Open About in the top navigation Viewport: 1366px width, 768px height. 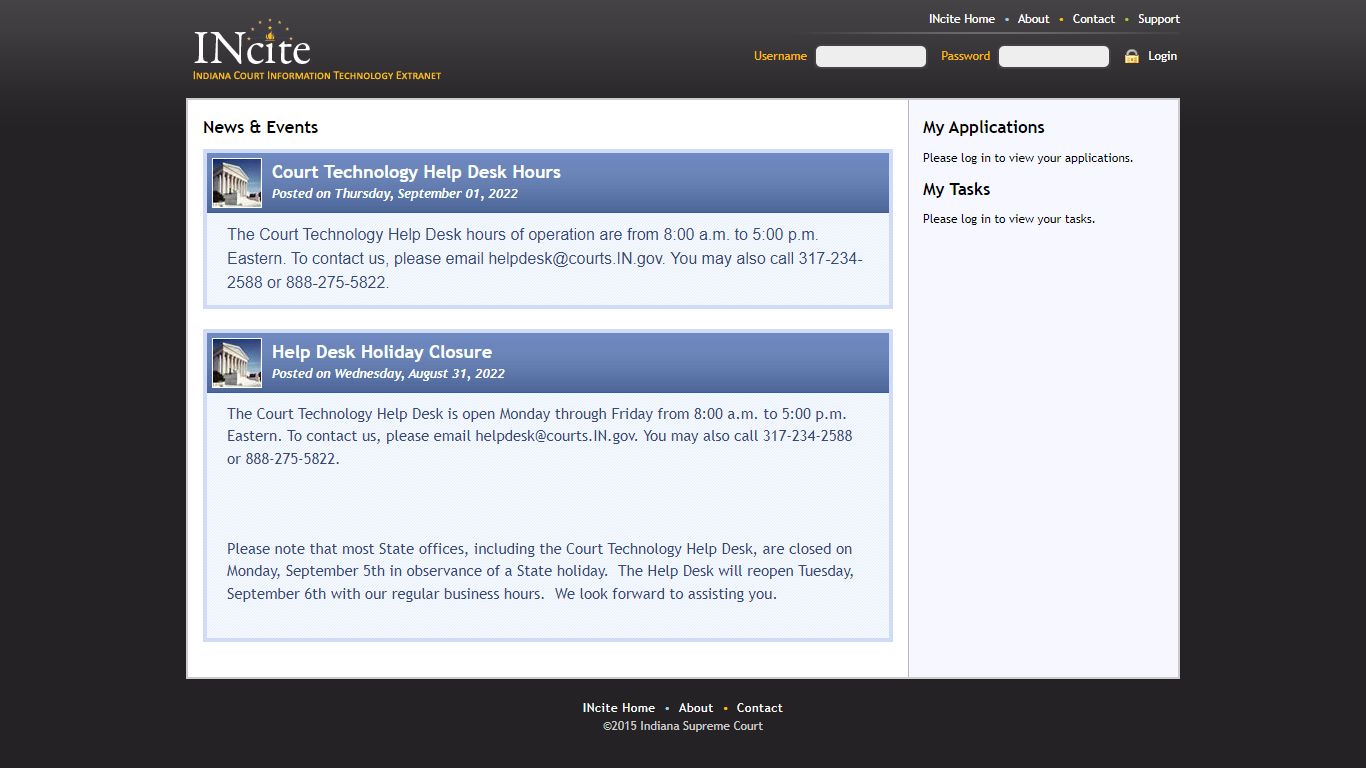pyautogui.click(x=1034, y=19)
